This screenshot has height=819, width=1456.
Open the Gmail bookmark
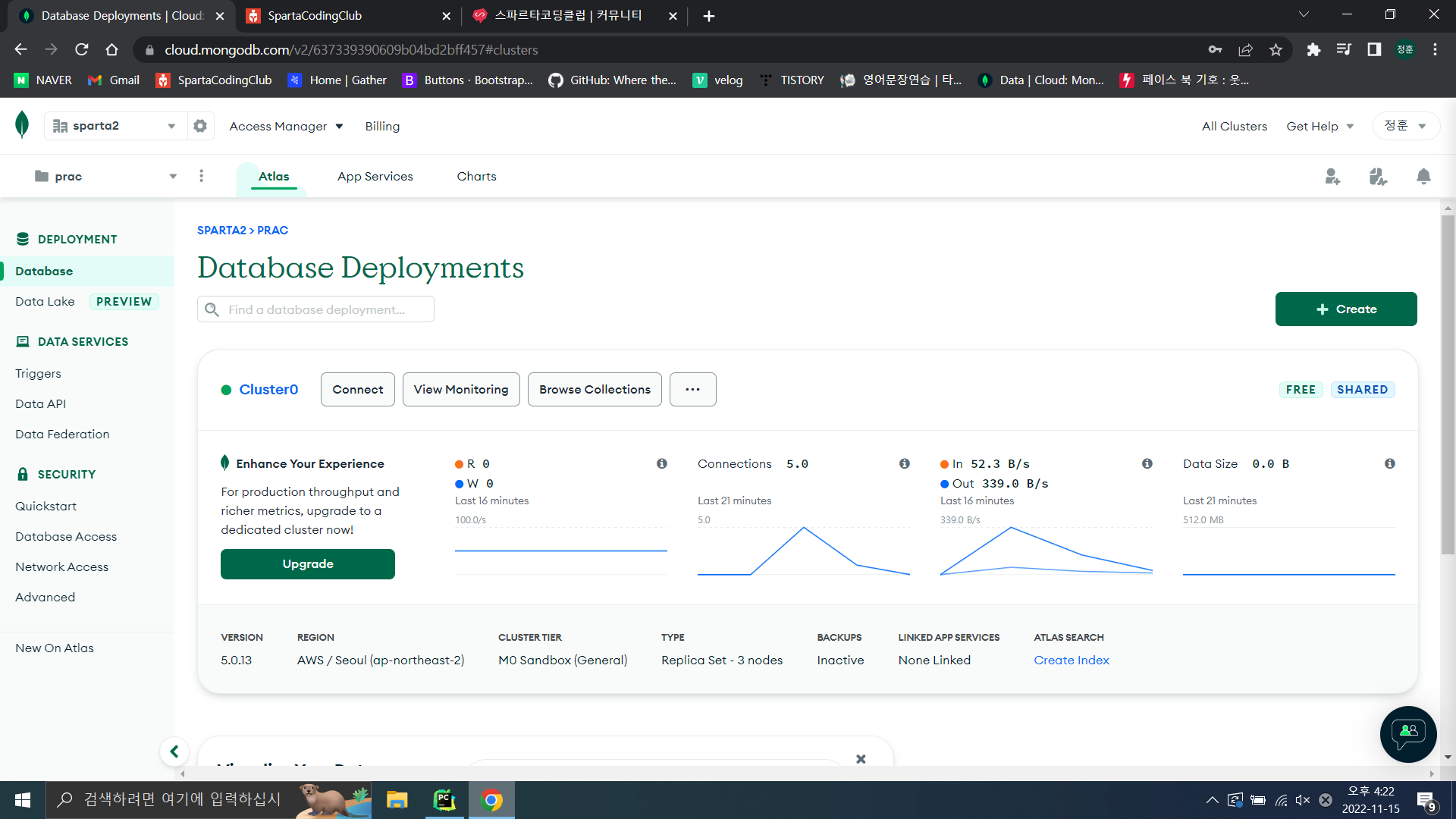coord(114,80)
